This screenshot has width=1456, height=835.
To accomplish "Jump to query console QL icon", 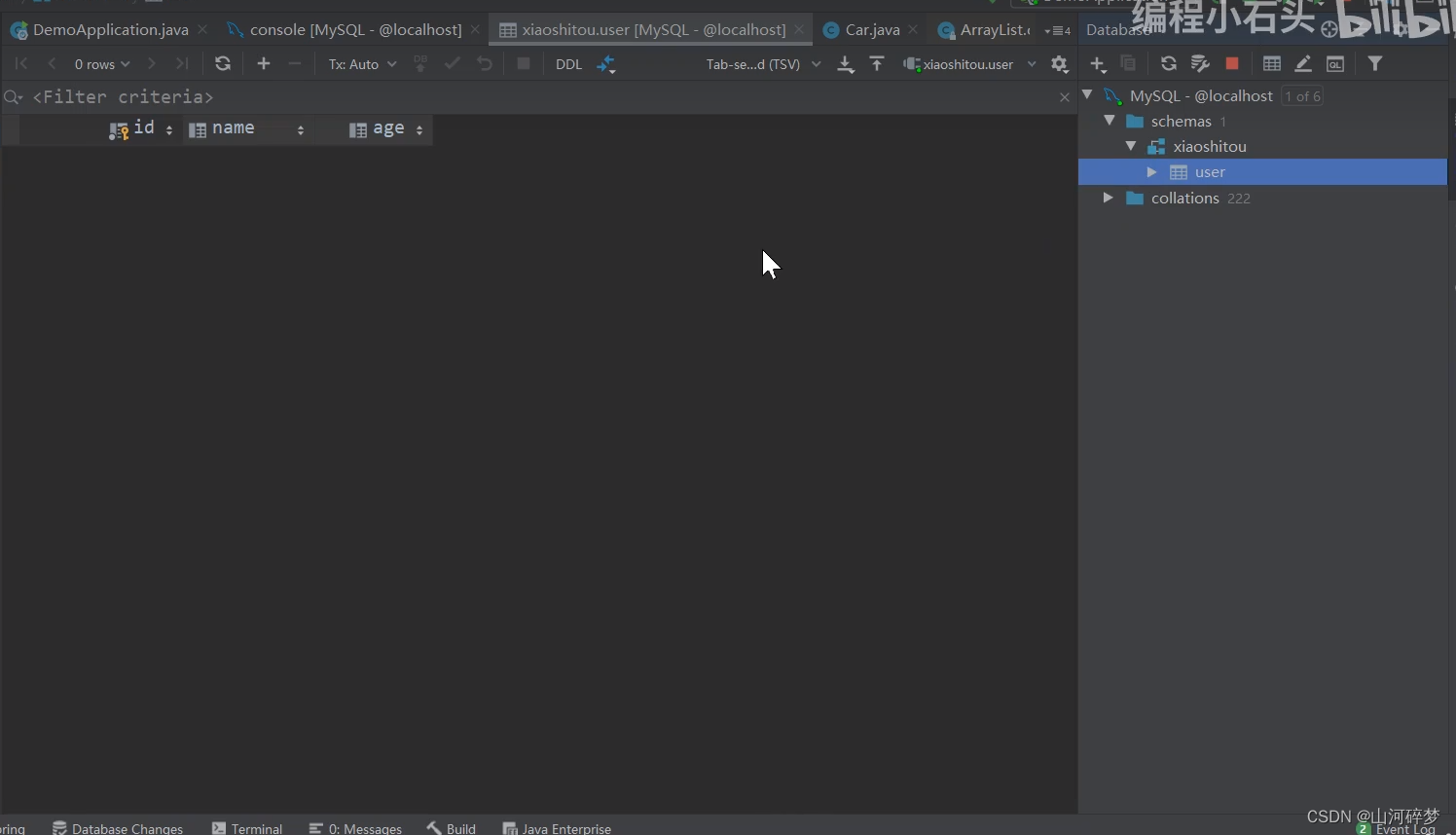I will point(1335,64).
